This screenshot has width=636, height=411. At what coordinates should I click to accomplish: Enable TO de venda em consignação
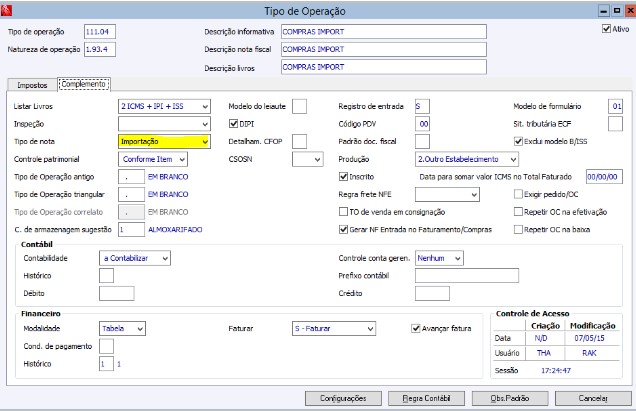[343, 212]
